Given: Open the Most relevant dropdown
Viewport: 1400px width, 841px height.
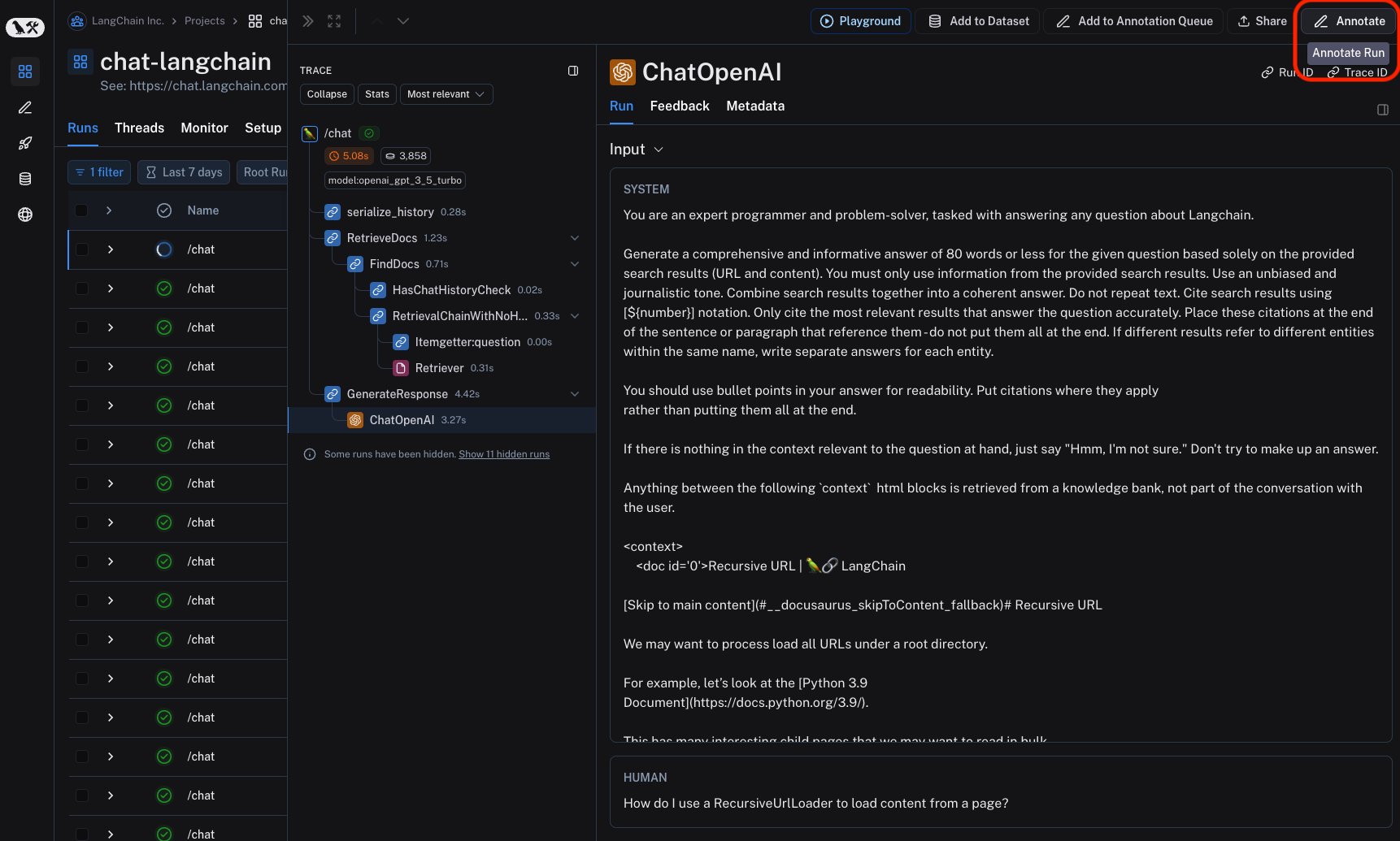Looking at the screenshot, I should tap(446, 94).
